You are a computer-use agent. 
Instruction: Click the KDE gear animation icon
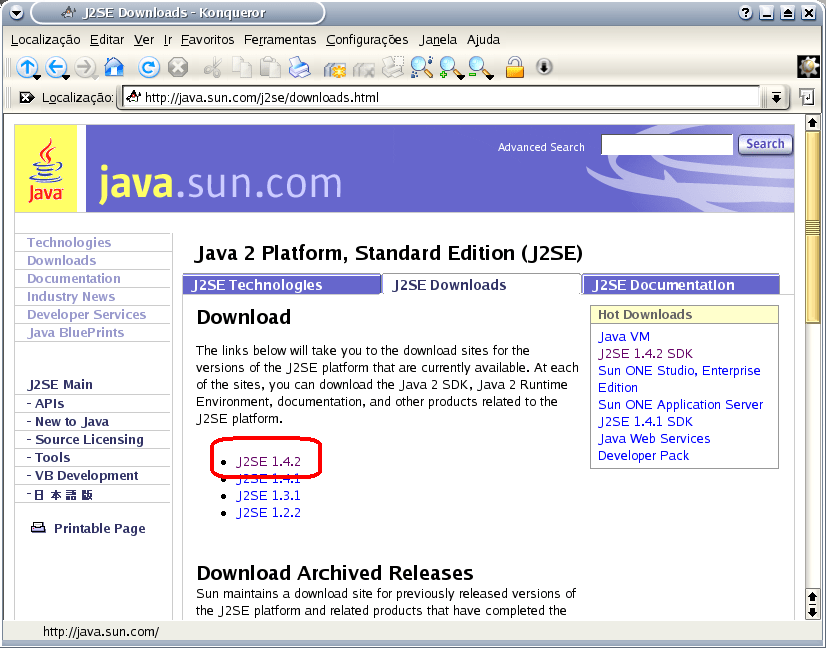coord(808,67)
